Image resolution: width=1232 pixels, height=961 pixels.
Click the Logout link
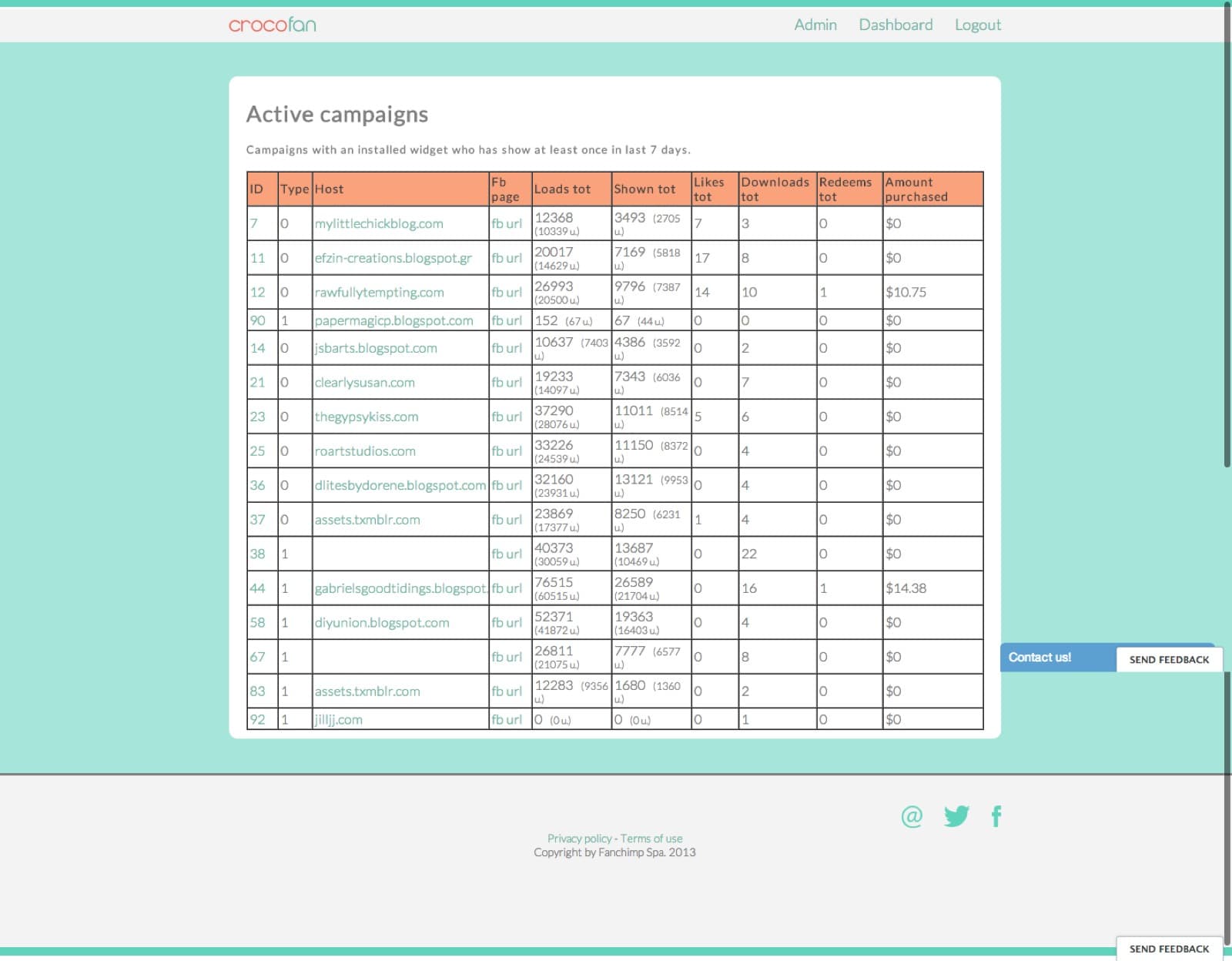click(978, 25)
